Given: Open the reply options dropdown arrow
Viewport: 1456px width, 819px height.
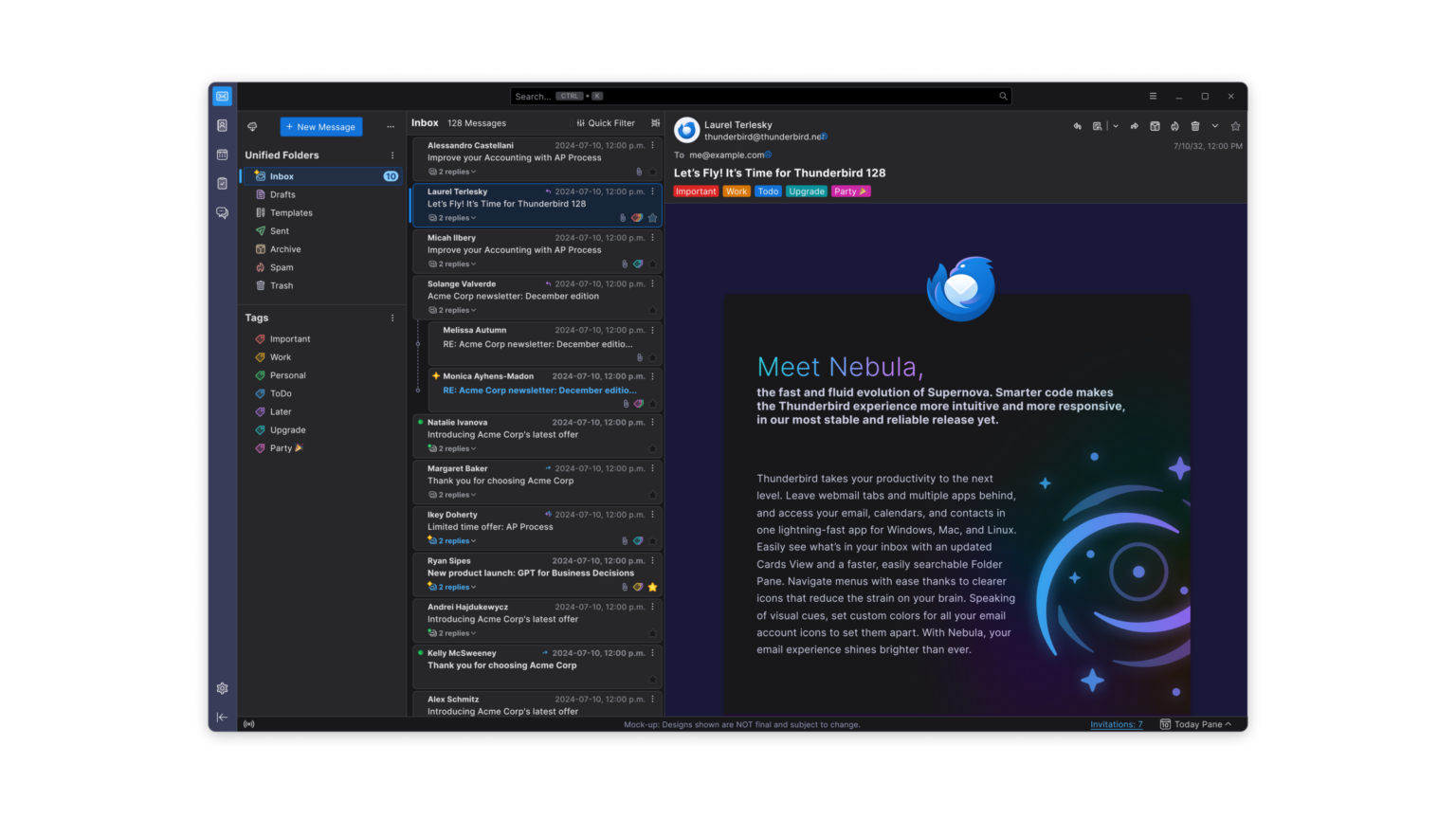Looking at the screenshot, I should pyautogui.click(x=1115, y=125).
